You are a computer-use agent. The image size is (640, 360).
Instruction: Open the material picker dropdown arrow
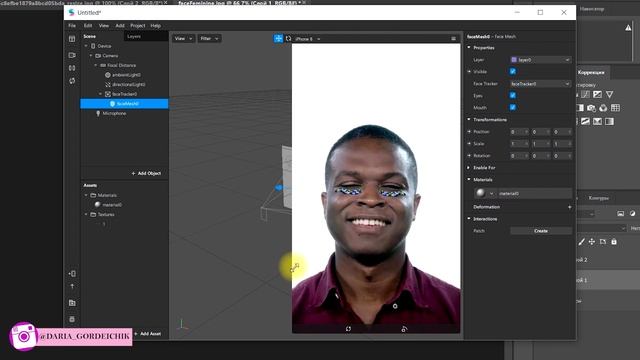tap(491, 193)
